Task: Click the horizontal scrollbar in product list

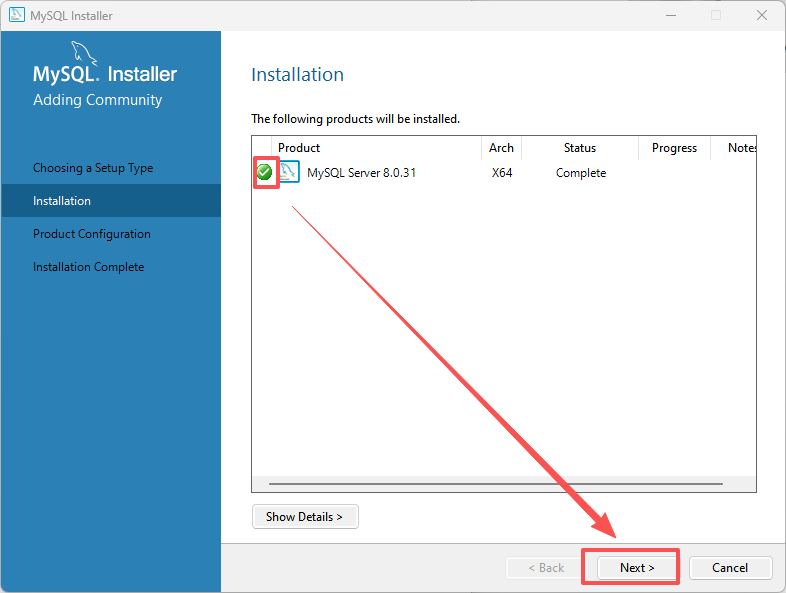Action: (495, 484)
